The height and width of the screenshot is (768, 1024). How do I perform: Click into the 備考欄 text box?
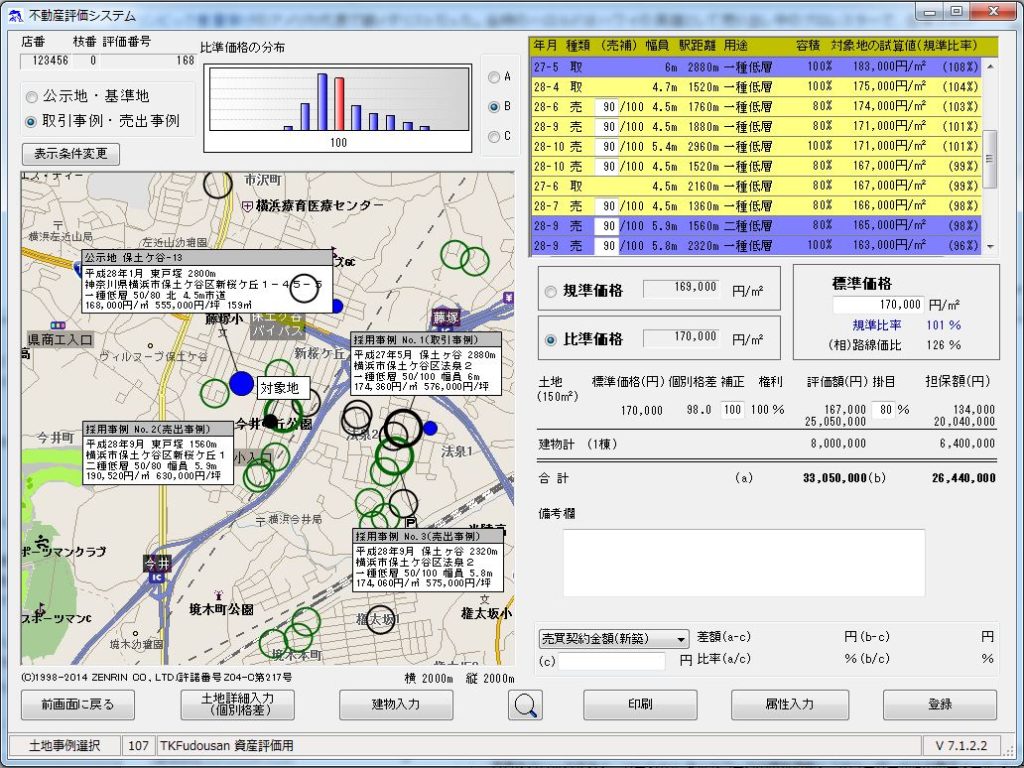click(x=743, y=563)
